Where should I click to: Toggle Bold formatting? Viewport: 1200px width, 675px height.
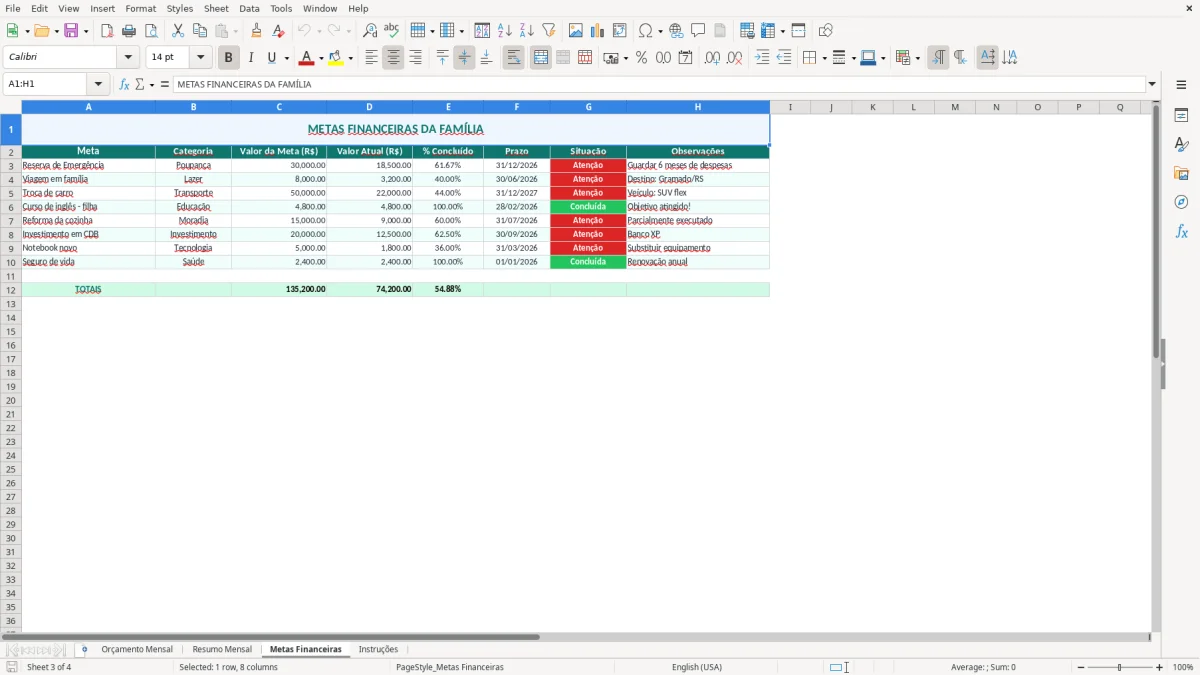pyautogui.click(x=228, y=58)
